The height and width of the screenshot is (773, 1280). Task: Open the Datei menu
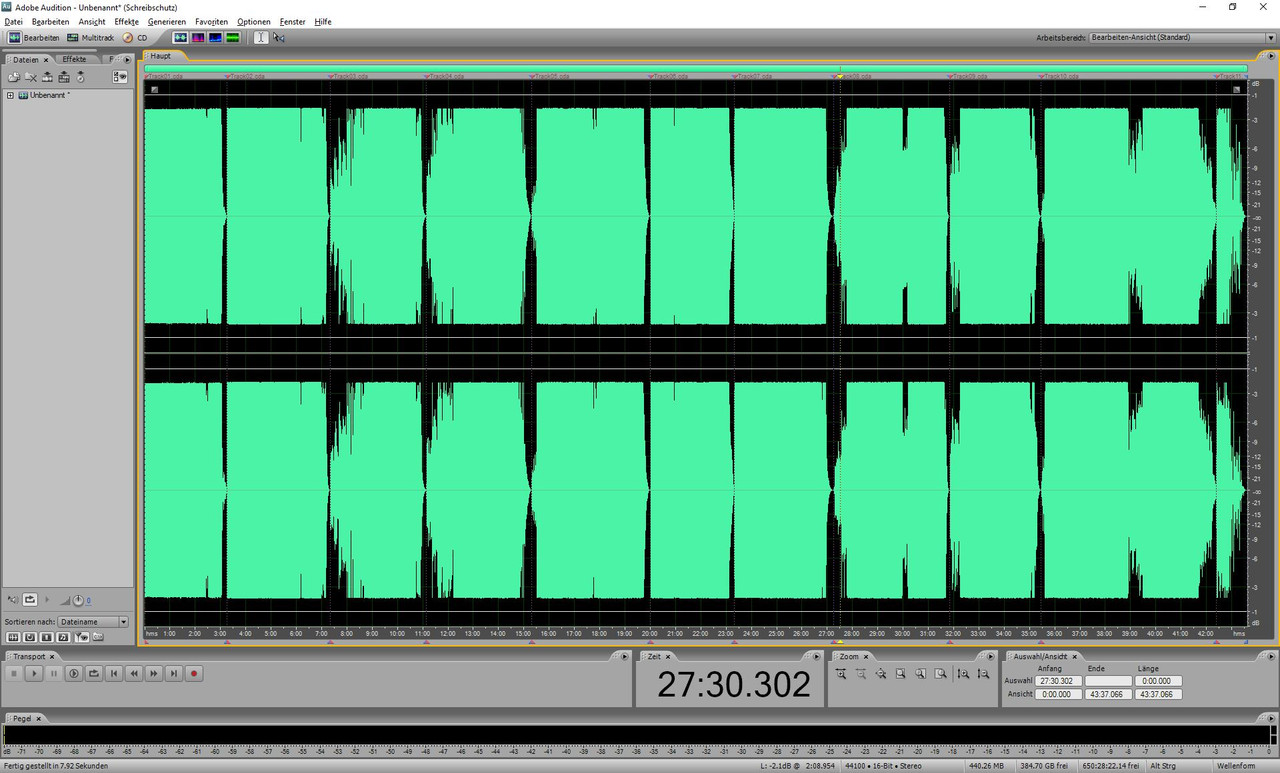[x=13, y=21]
